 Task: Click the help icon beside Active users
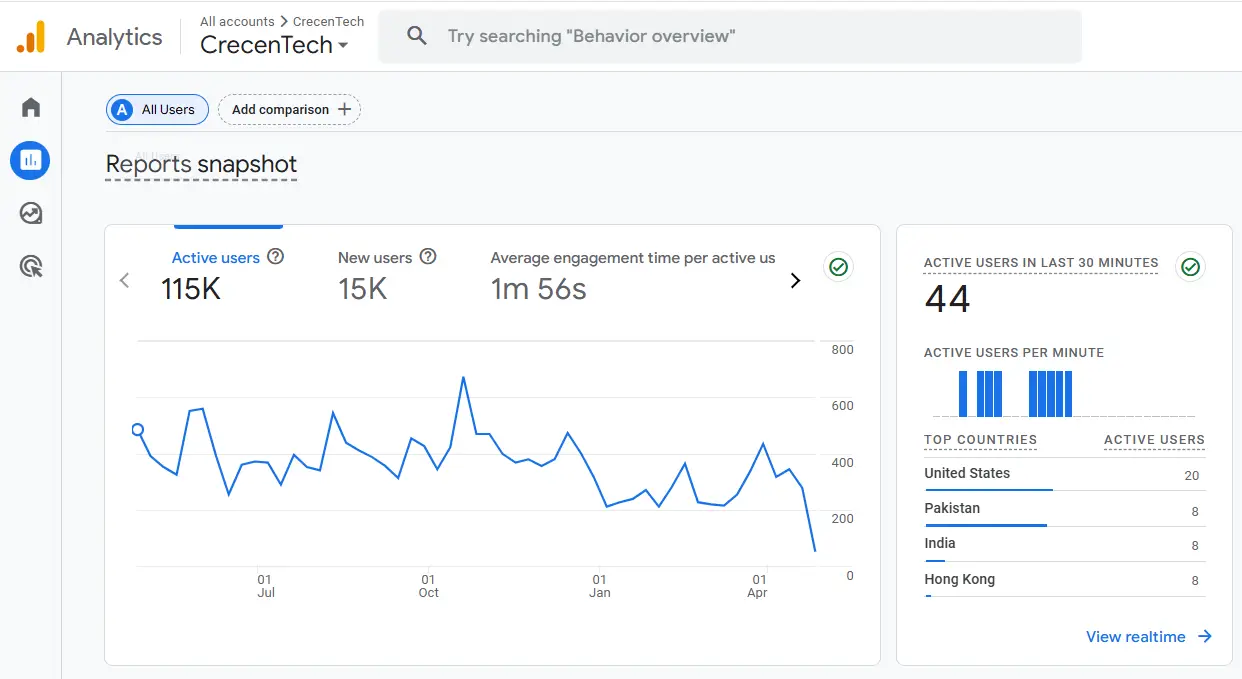pos(276,257)
